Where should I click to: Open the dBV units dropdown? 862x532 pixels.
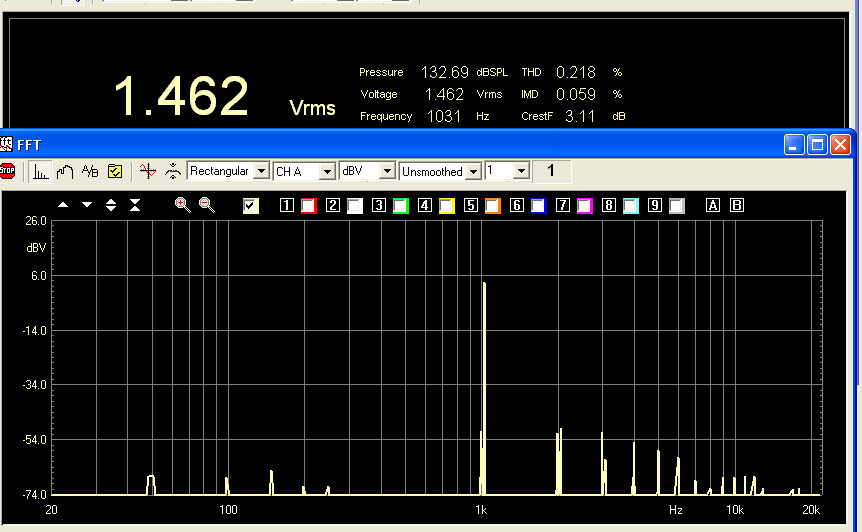387,171
